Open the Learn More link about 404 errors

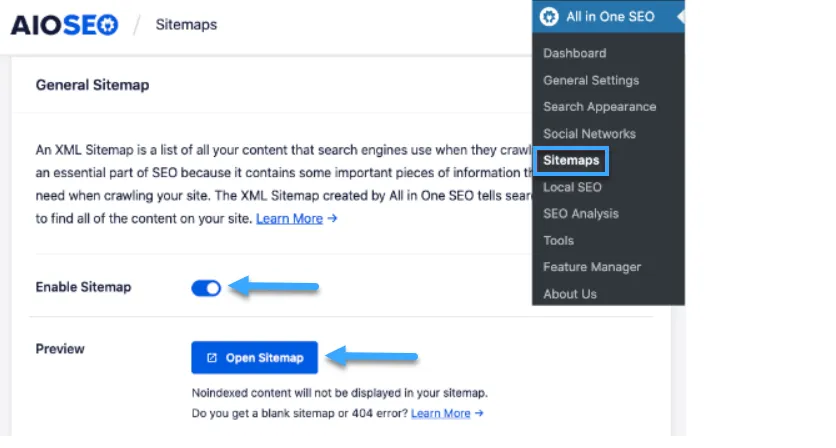440,413
